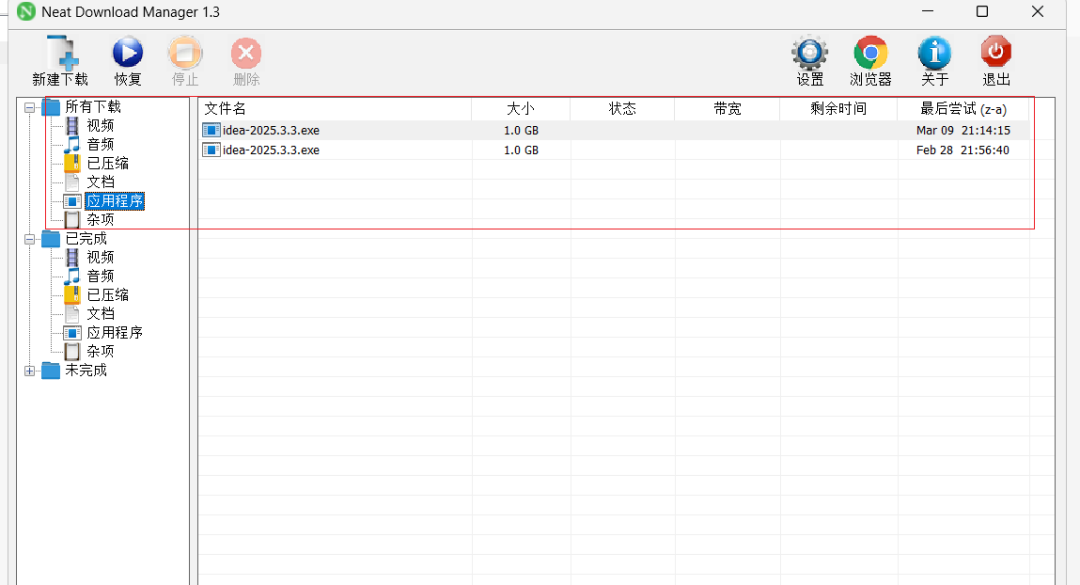1080x585 pixels.
Task: Collapse the 已完成 tree node
Action: pos(30,239)
